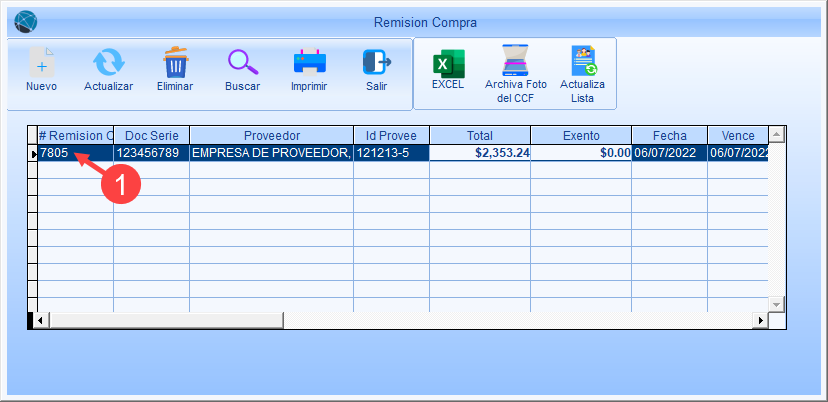This screenshot has height=402, width=828.
Task: Exit via the Salir door icon
Action: [x=377, y=62]
